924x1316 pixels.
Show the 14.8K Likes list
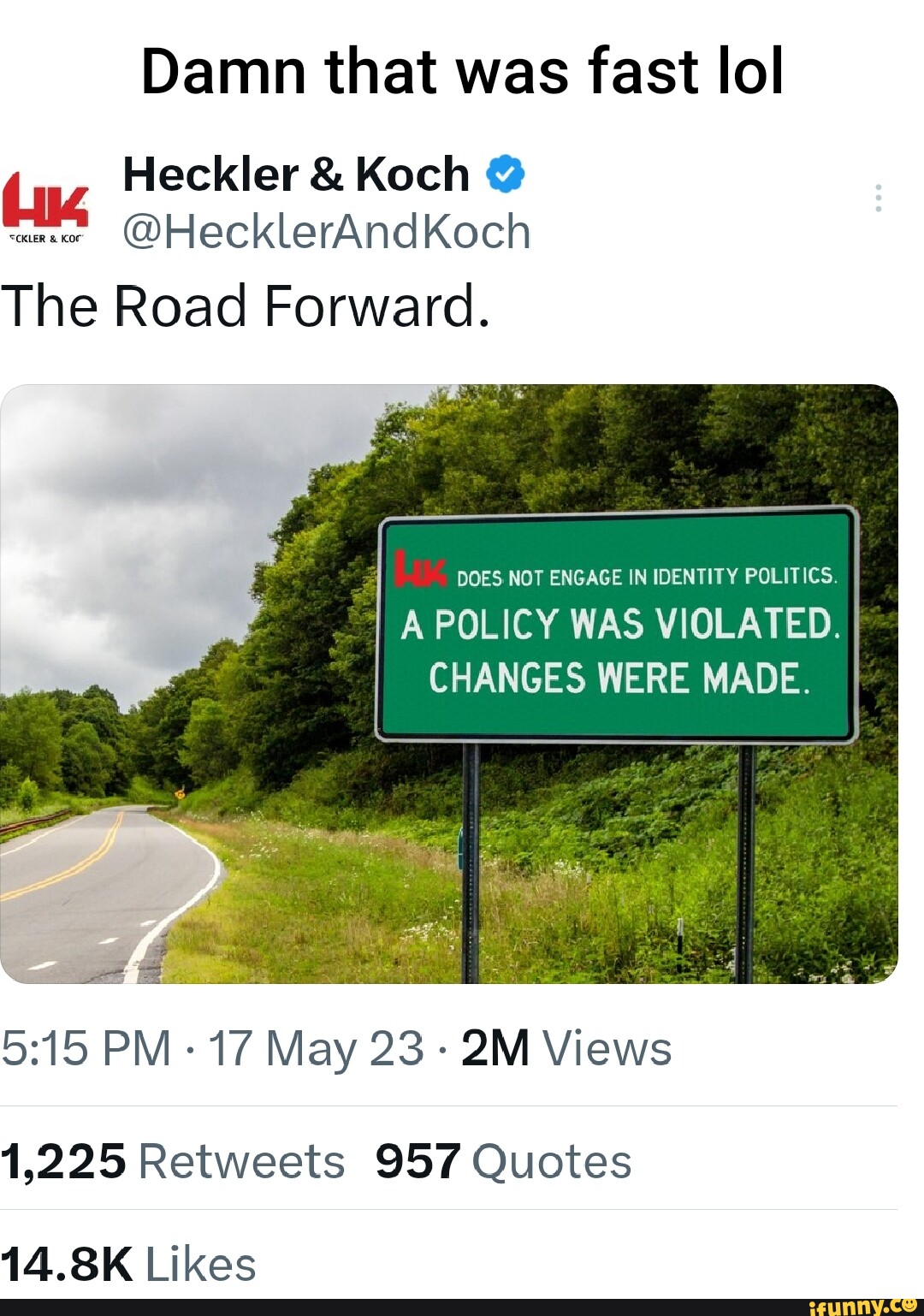[x=128, y=1264]
